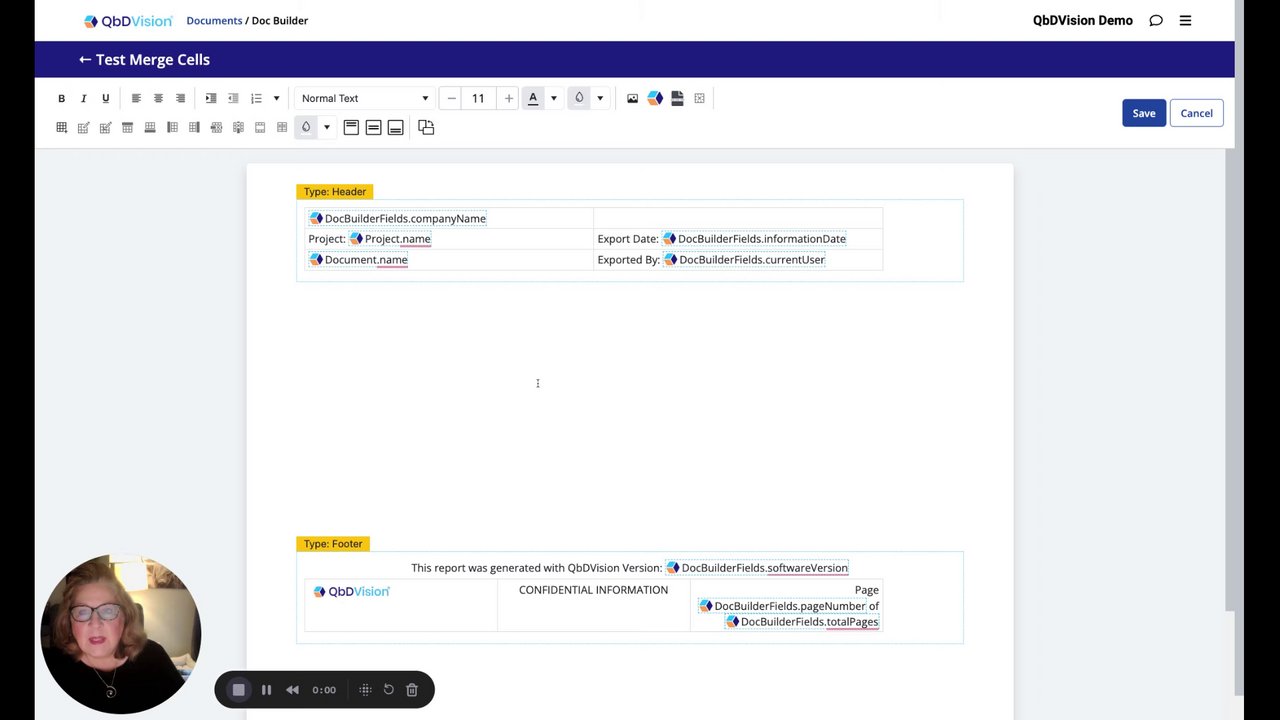This screenshot has height=720, width=1280.
Task: Insert a QbDVision field
Action: coord(655,98)
